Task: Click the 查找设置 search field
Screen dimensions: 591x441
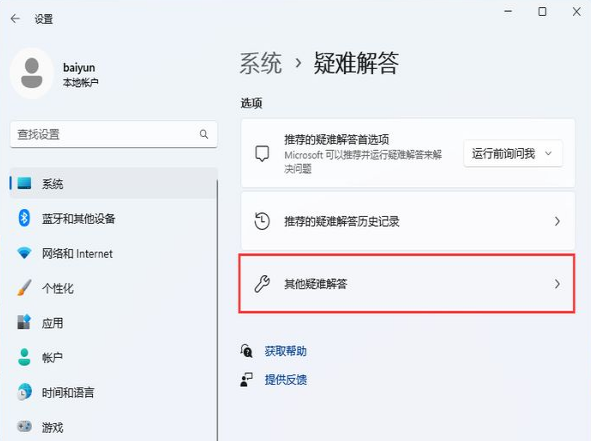Action: tap(113, 134)
